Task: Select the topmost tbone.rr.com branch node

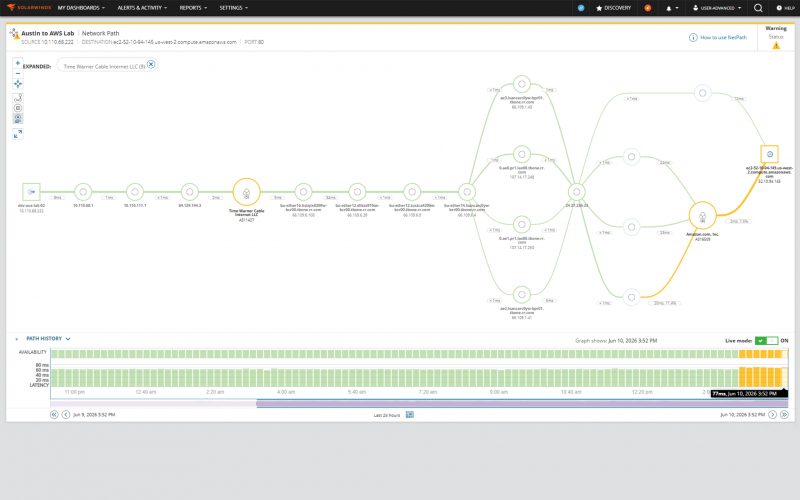Action: [x=521, y=84]
